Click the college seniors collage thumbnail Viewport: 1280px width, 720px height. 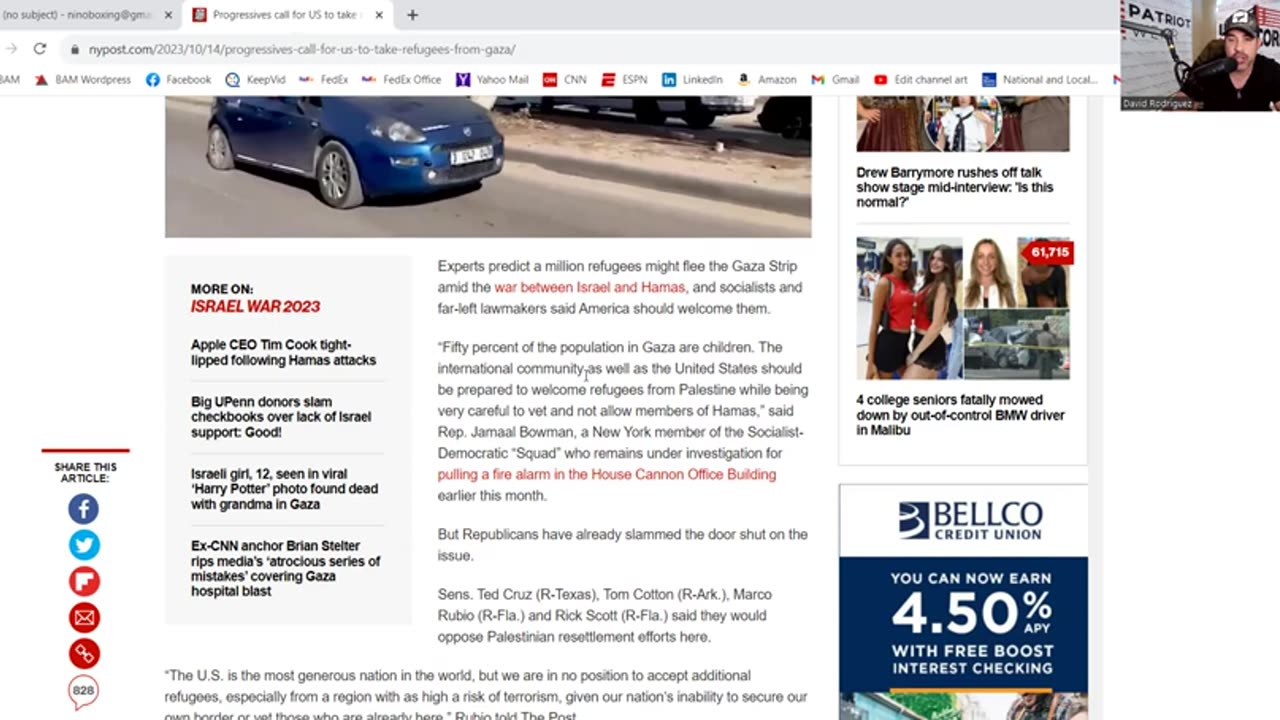click(962, 308)
